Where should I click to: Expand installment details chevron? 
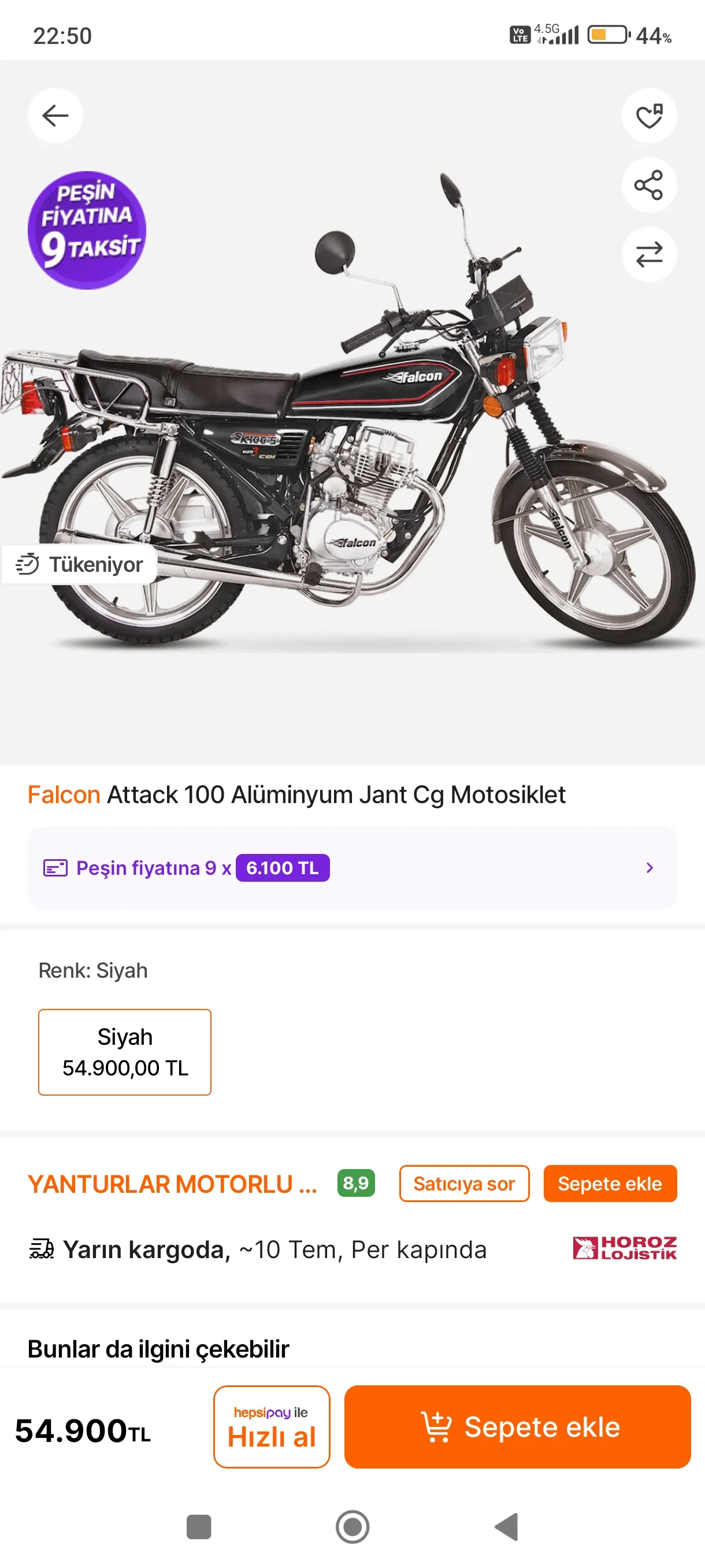pos(649,867)
